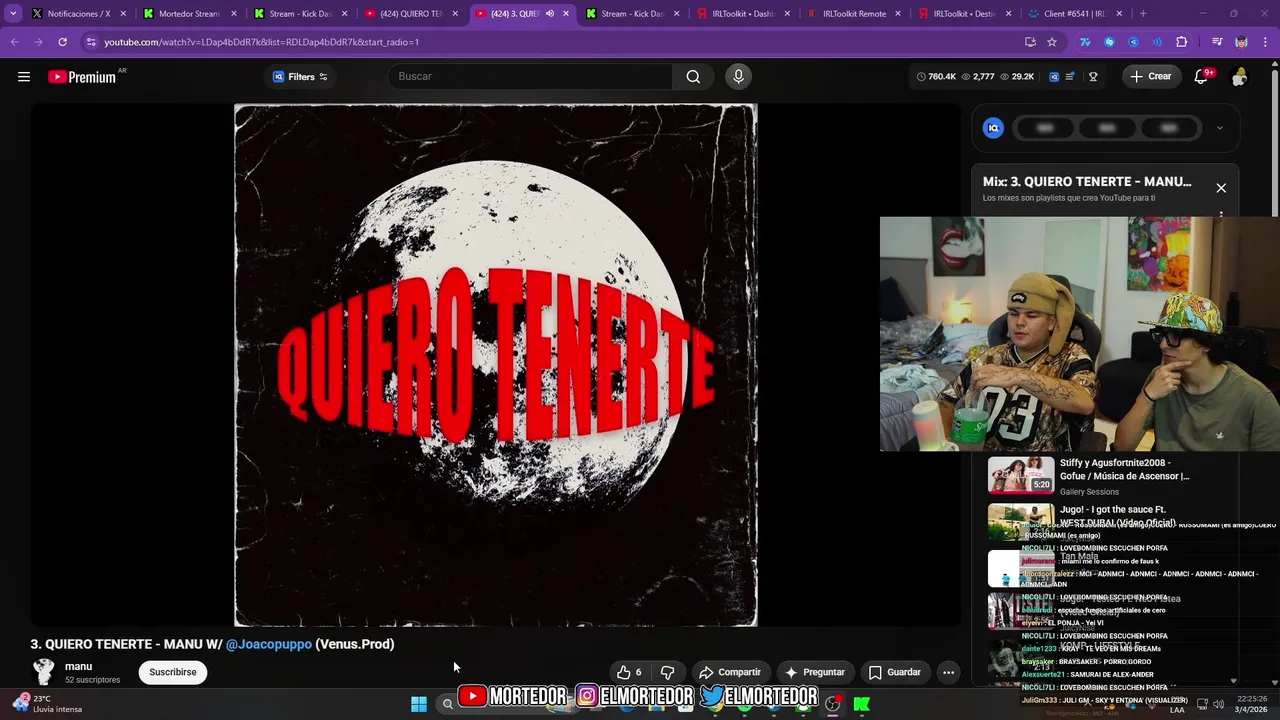Open the vidIQ extension in browser toolbar
1280x720 pixels.
click(1133, 42)
